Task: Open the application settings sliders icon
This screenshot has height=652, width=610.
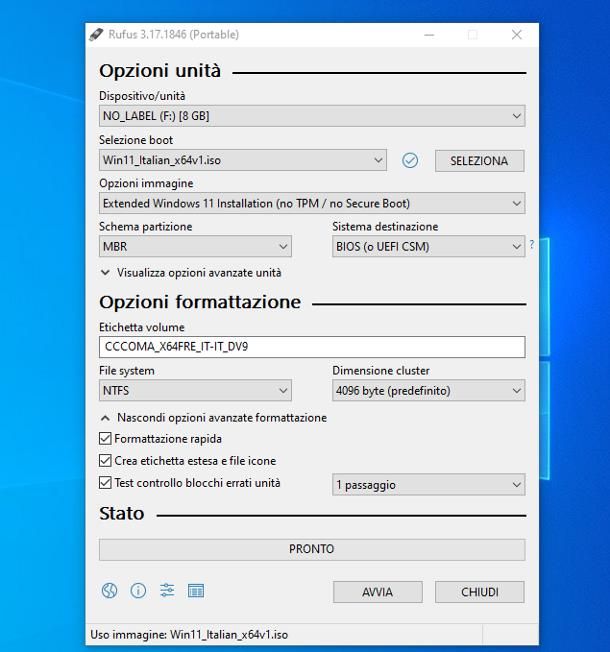Action: tap(167, 590)
